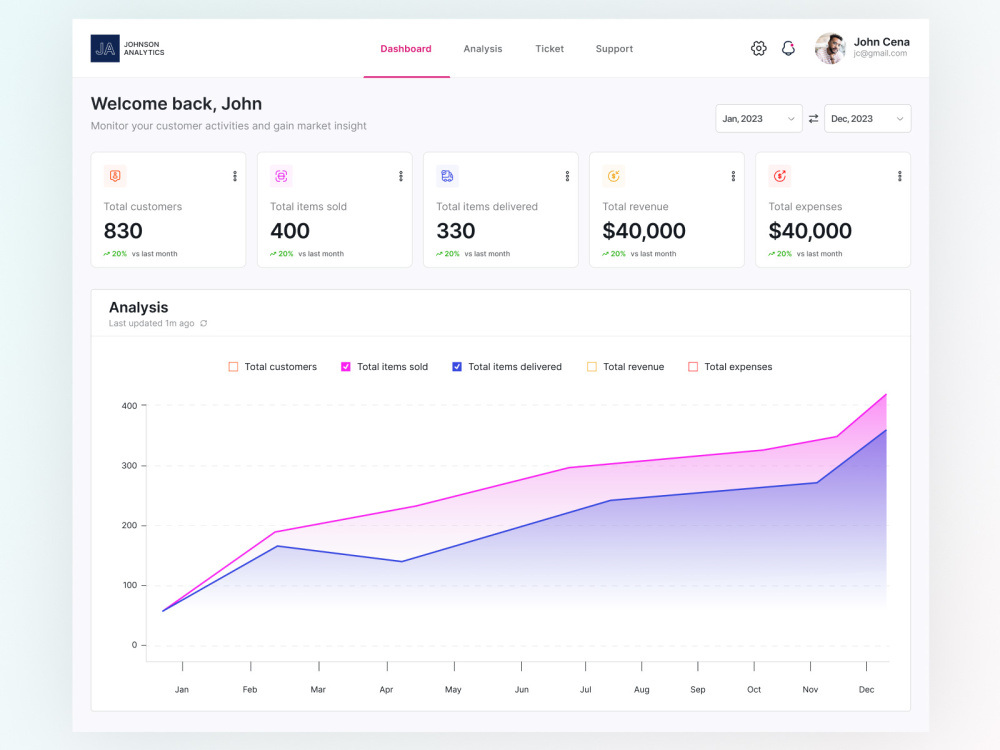Screen dimensions: 1000x750
Task: Click the $40,000 Total revenue value
Action: pos(644,230)
